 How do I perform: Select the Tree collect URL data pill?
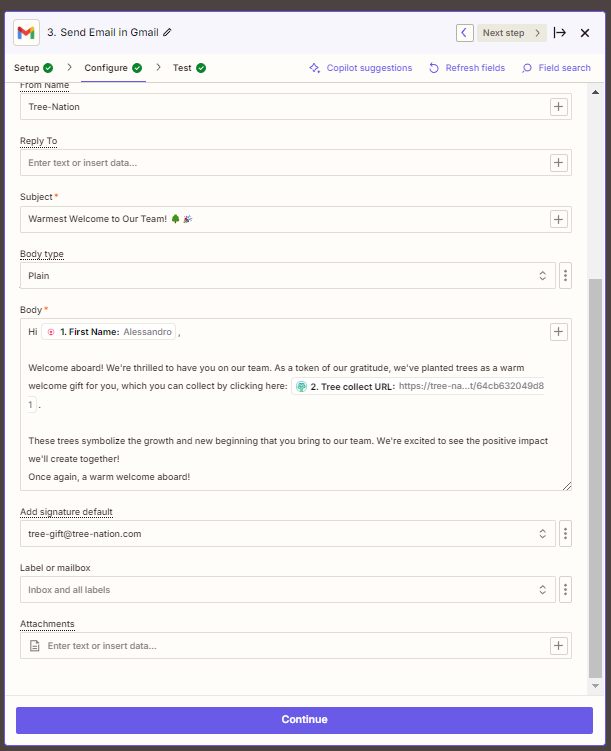(x=418, y=387)
